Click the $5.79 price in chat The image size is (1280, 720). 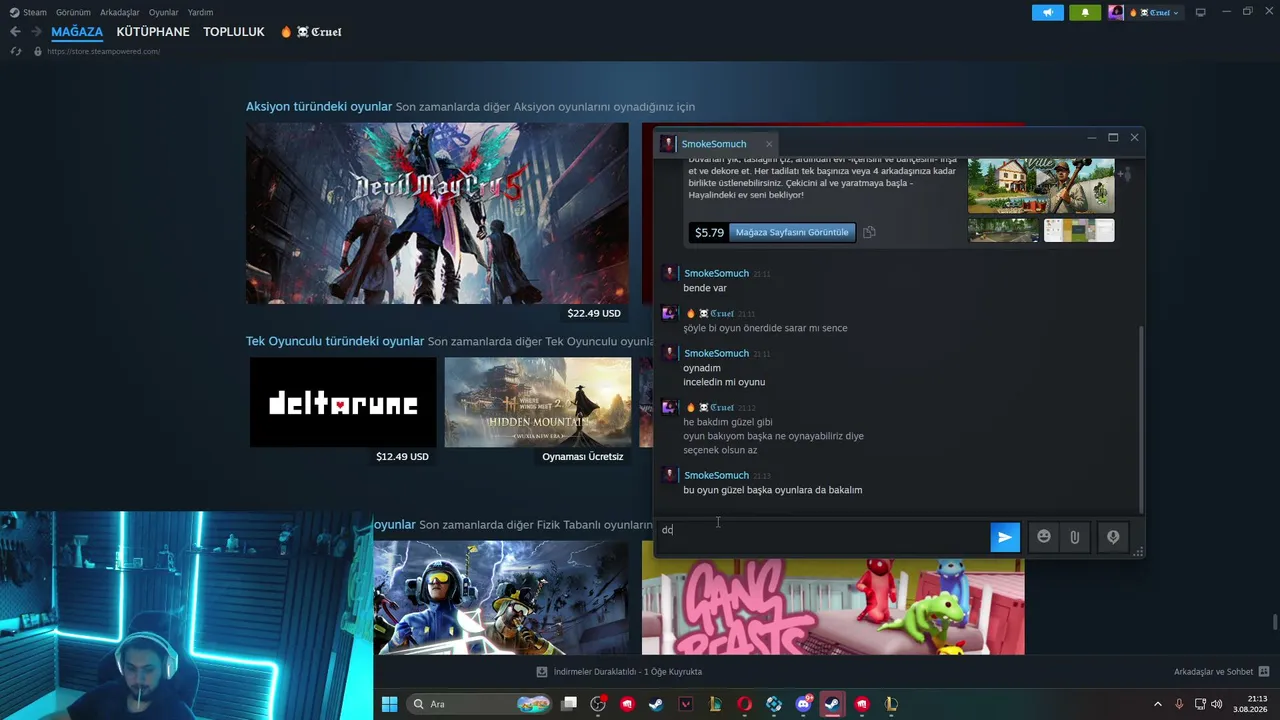709,232
